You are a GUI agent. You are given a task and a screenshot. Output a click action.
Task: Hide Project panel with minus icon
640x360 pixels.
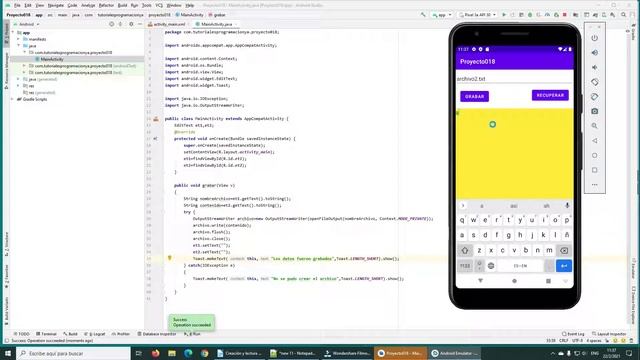(x=140, y=24)
